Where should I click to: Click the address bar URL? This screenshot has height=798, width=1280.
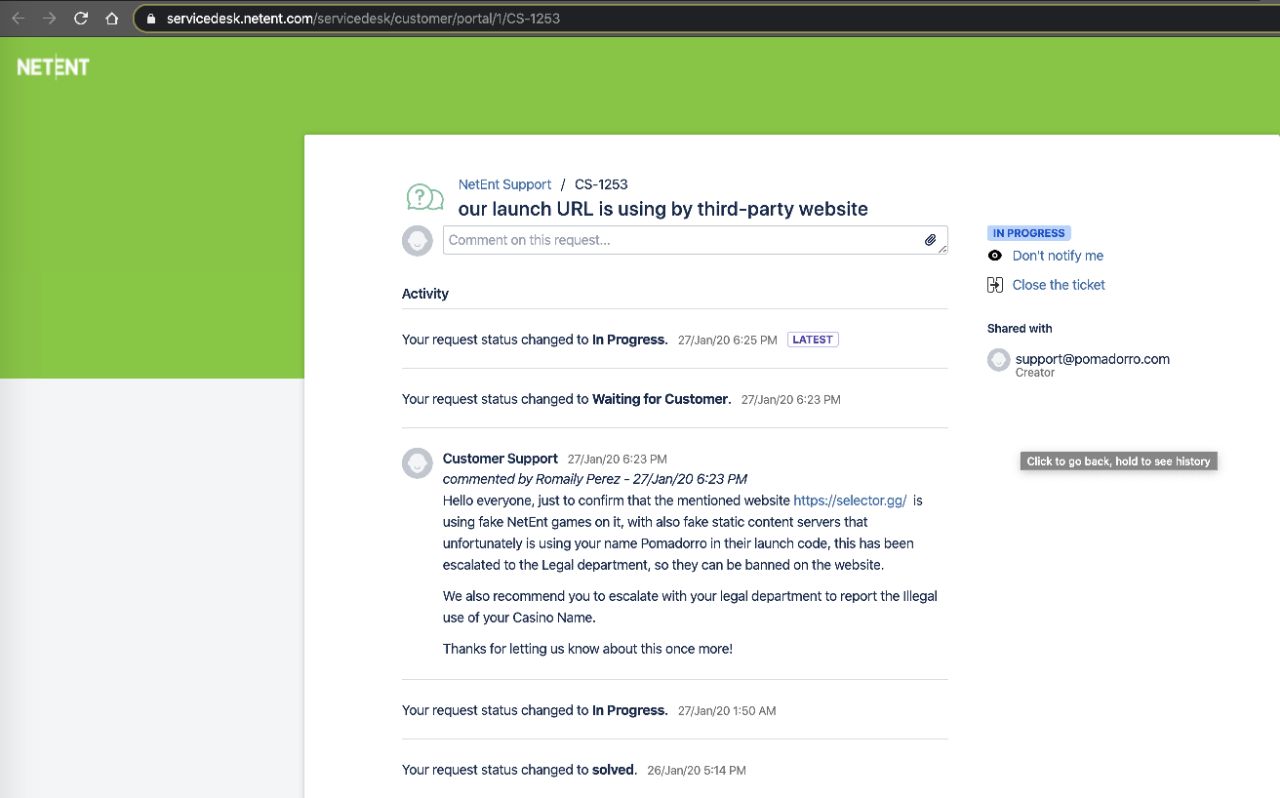point(363,18)
